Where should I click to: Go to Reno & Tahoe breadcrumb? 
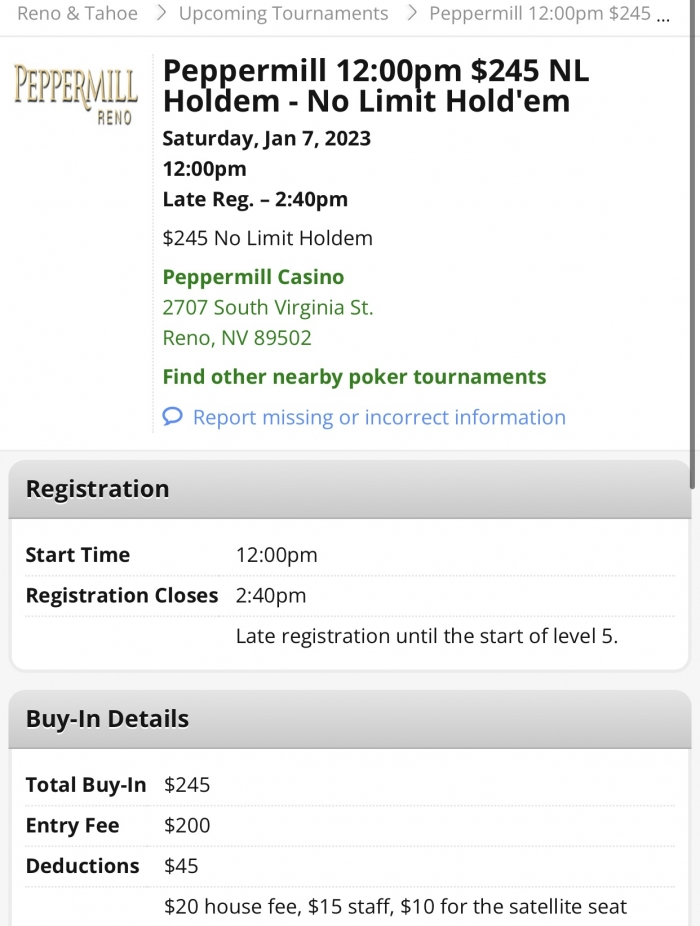point(77,14)
